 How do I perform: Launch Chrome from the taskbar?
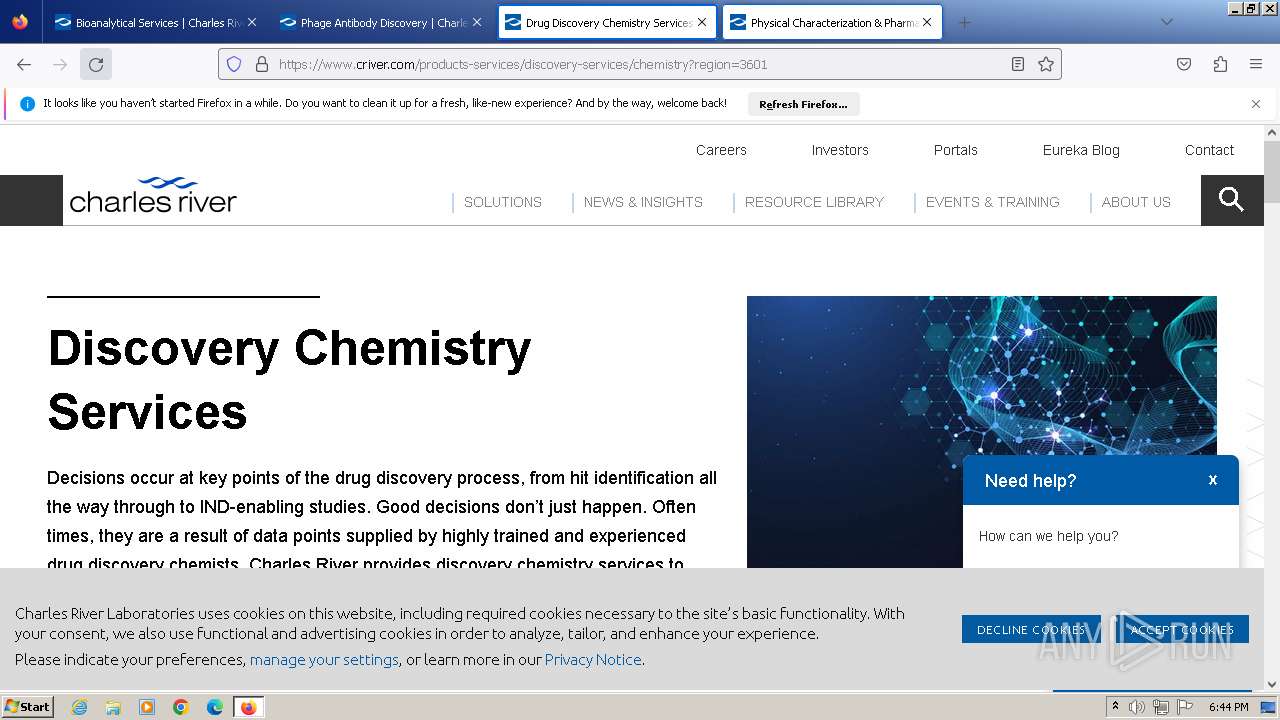click(181, 707)
